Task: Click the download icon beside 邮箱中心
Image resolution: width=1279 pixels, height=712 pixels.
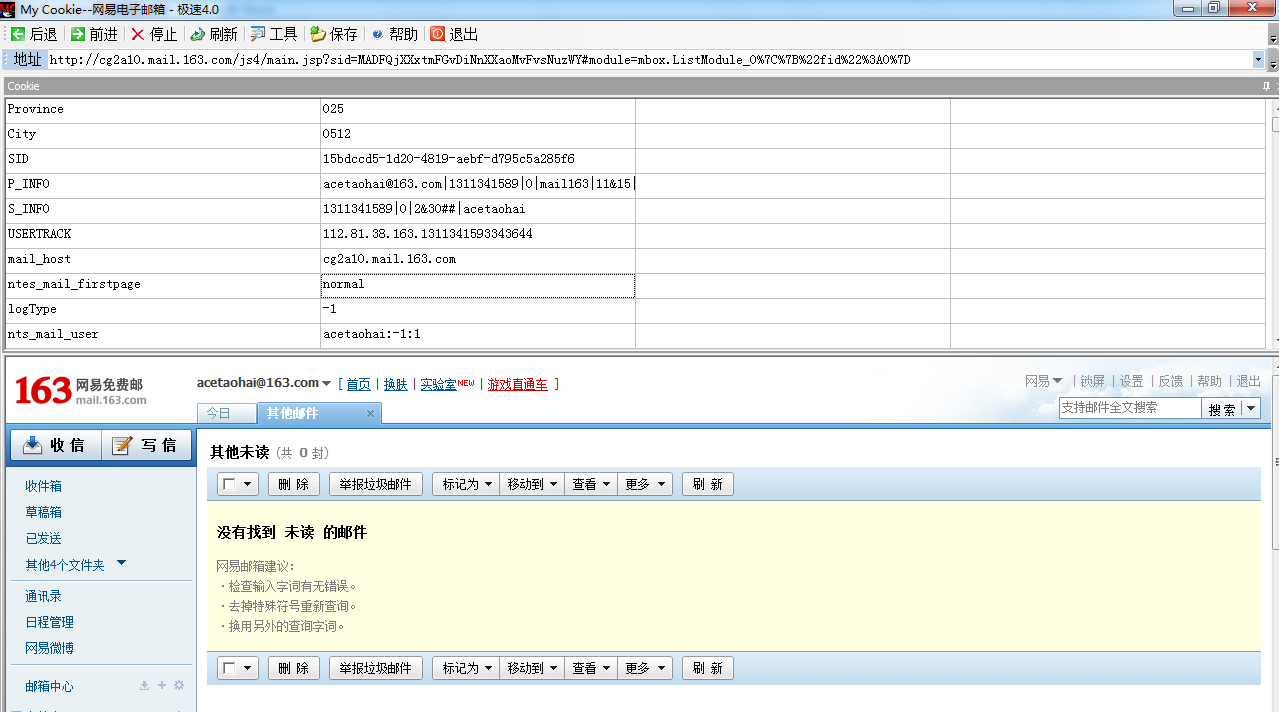Action: (x=144, y=686)
